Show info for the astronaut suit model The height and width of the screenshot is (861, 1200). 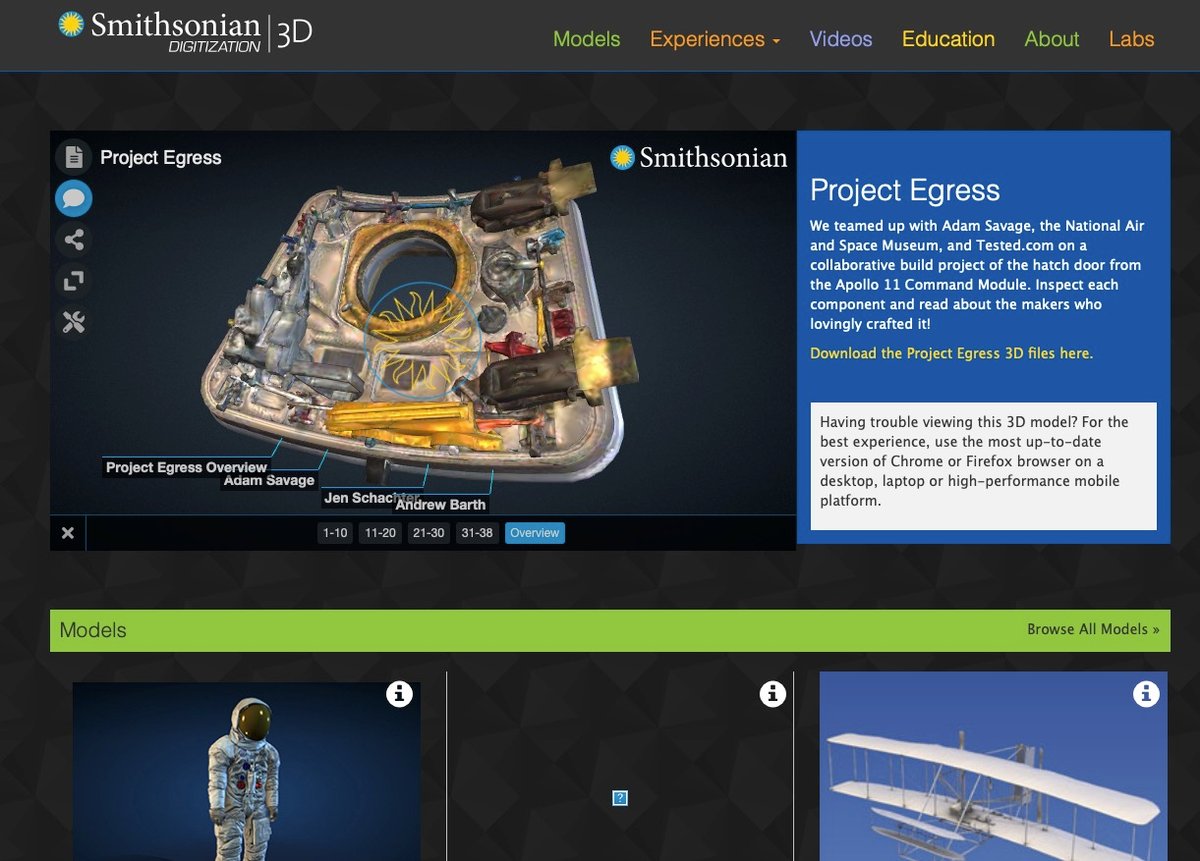coord(399,694)
